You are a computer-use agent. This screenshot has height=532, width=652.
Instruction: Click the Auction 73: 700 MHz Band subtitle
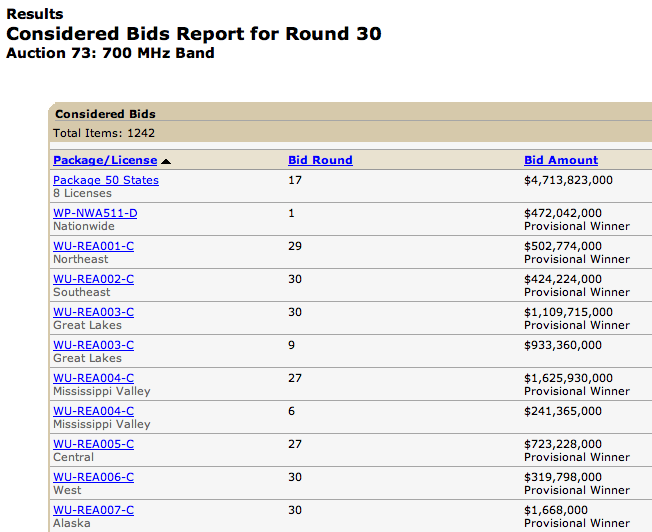pyautogui.click(x=110, y=53)
